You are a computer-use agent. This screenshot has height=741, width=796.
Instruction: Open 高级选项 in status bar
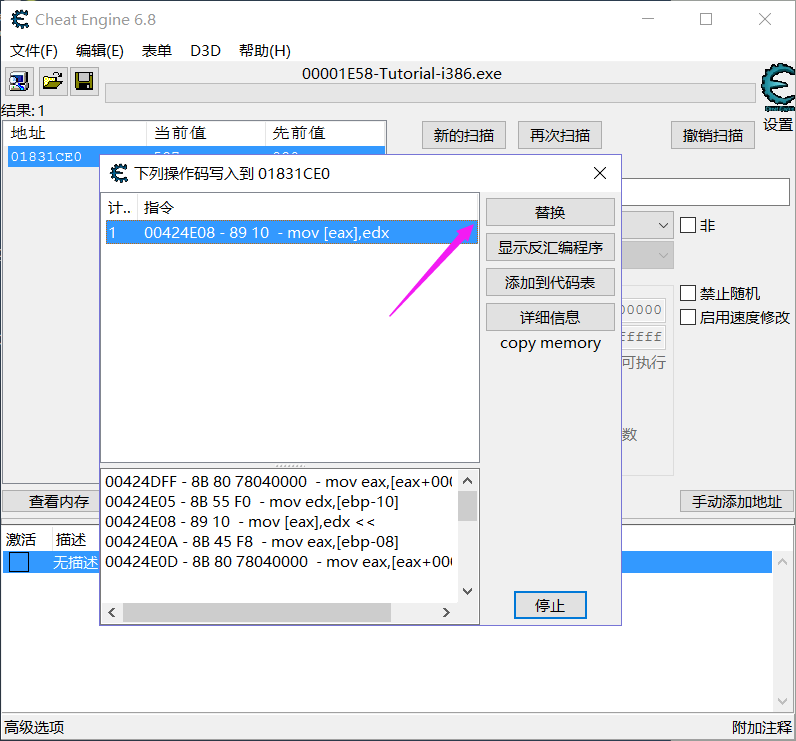point(34,727)
